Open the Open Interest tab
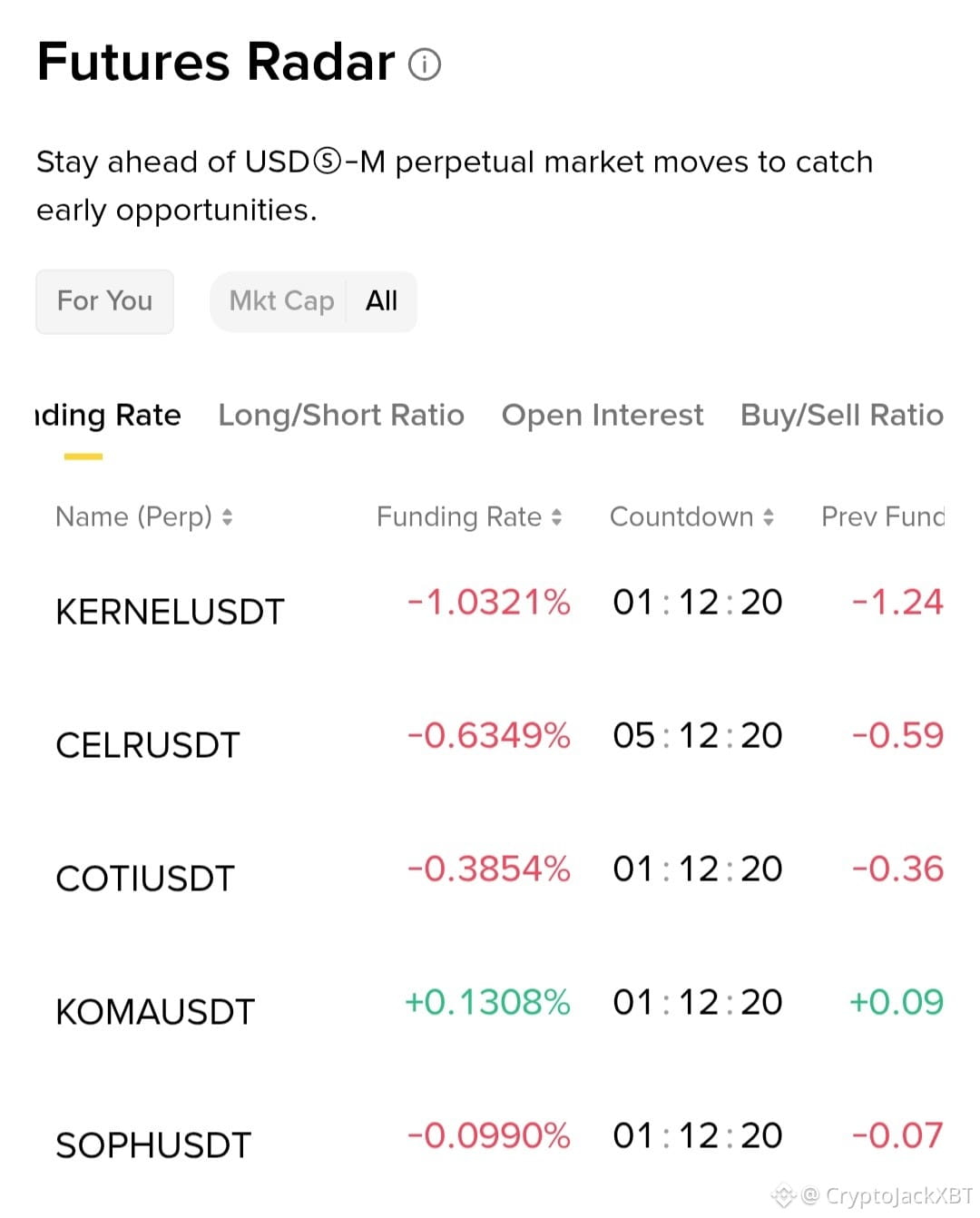 tap(603, 416)
